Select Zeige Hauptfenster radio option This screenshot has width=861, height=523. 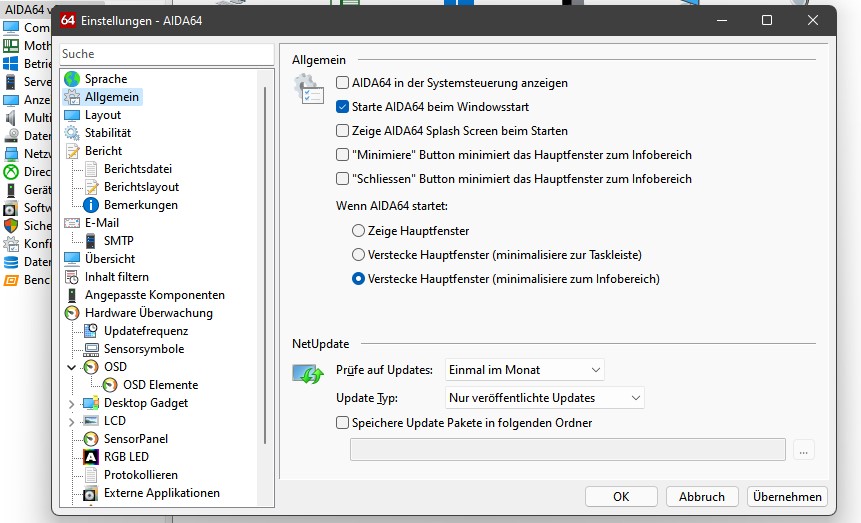358,231
